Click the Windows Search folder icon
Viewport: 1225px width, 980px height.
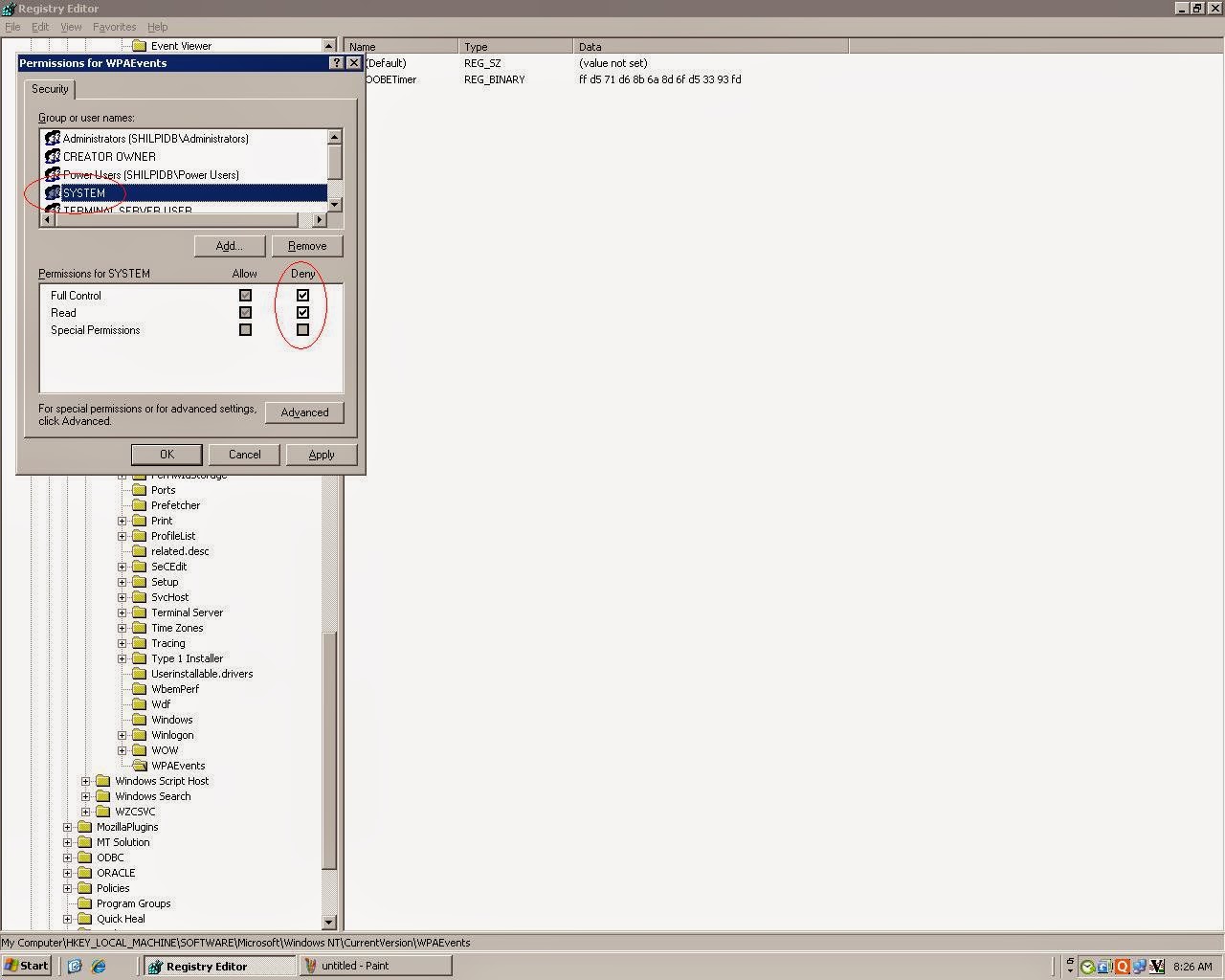point(103,796)
